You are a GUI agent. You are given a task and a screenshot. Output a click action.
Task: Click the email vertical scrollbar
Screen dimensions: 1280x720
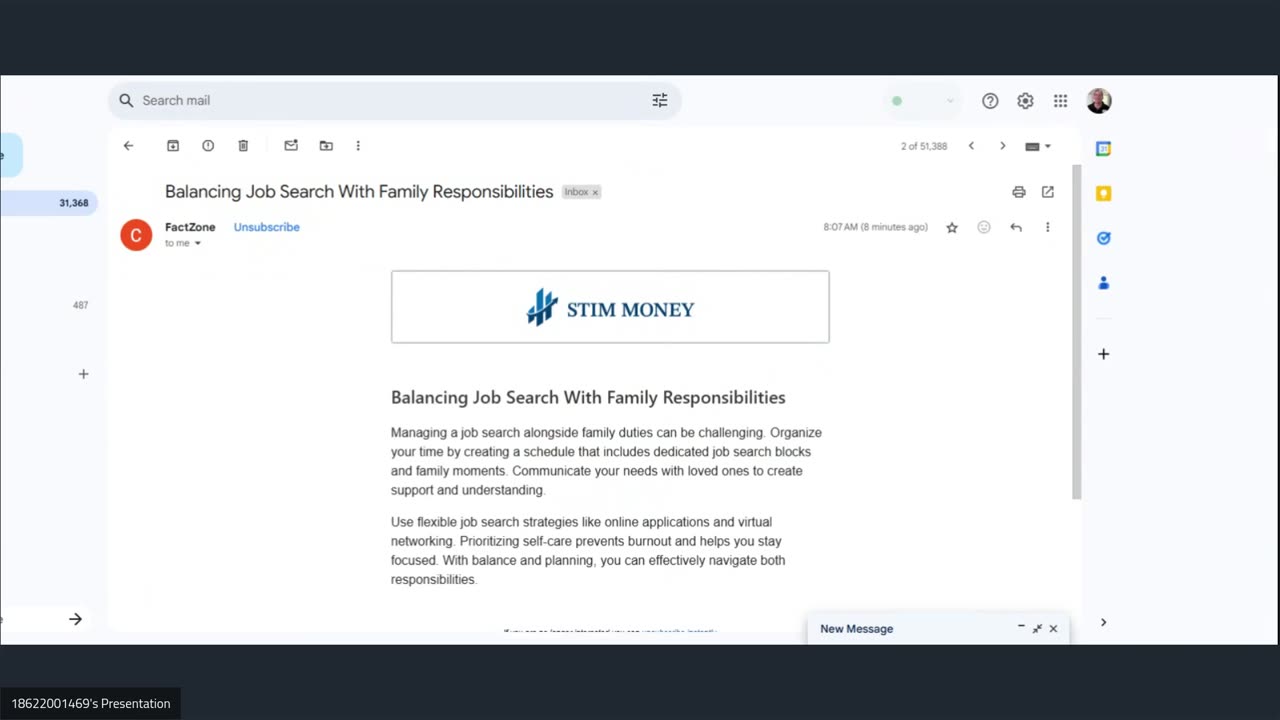(x=1077, y=332)
